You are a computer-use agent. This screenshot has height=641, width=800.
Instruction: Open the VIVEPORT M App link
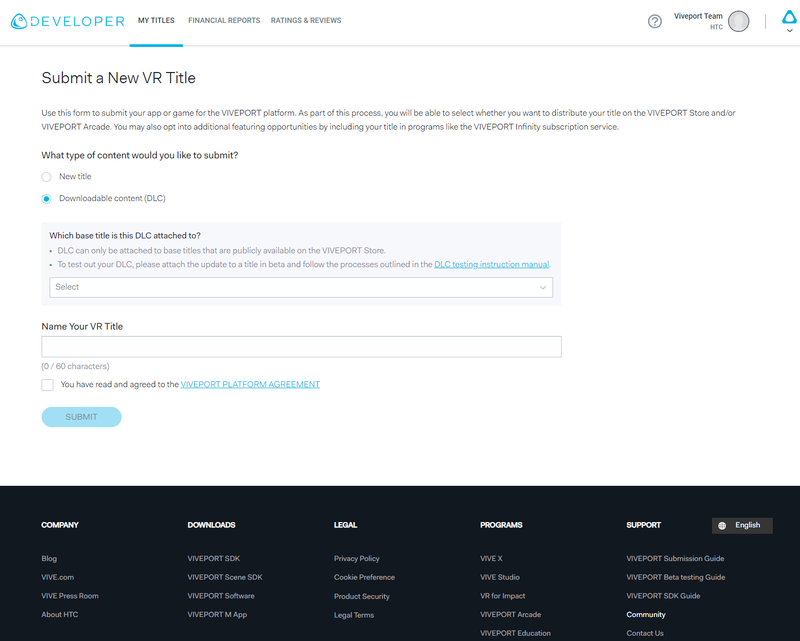pos(217,614)
